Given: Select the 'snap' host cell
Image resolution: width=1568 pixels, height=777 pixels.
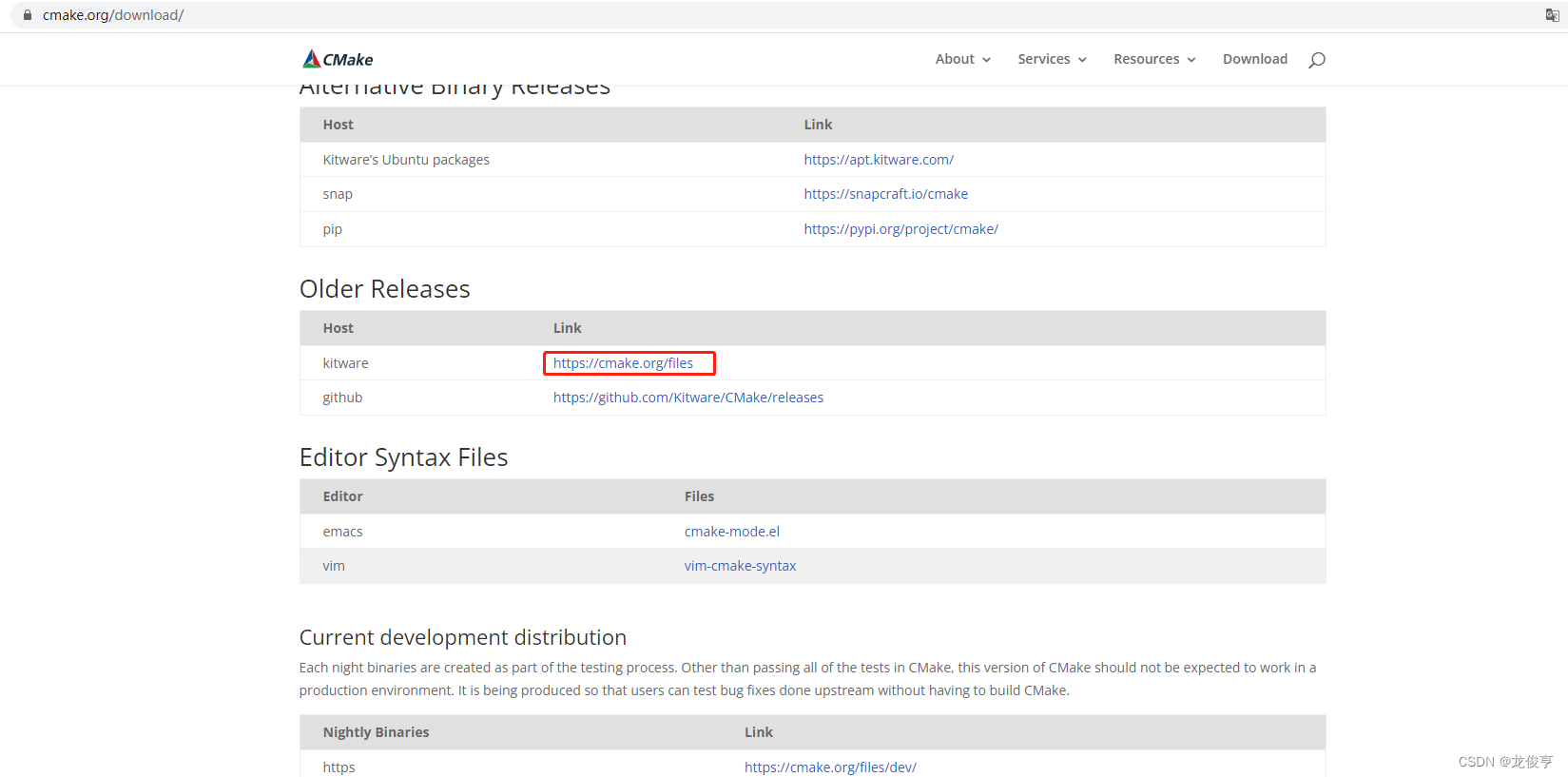Looking at the screenshot, I should coord(338,194).
